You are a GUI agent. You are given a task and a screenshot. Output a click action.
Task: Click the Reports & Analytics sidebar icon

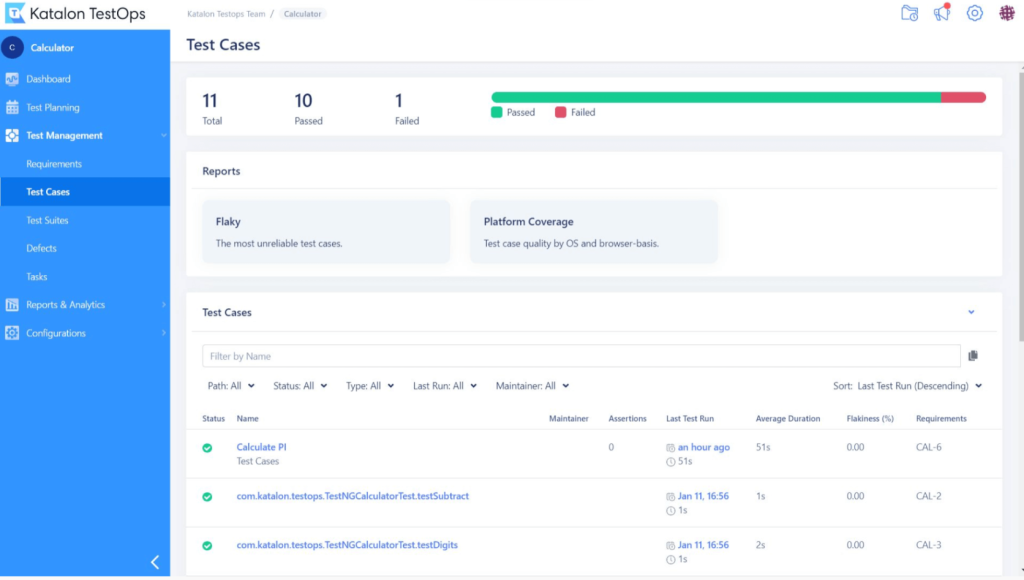tap(12, 304)
